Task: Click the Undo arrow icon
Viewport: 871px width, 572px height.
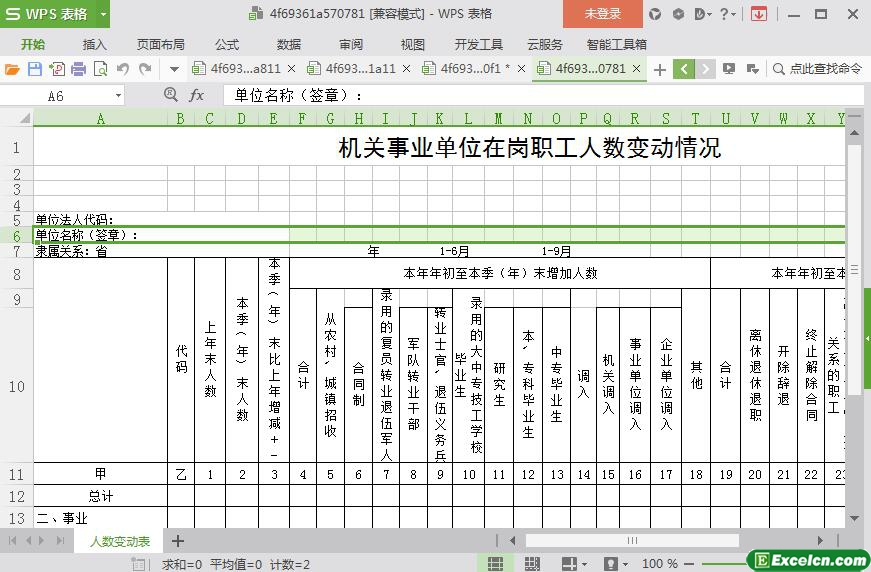Action: pos(123,69)
